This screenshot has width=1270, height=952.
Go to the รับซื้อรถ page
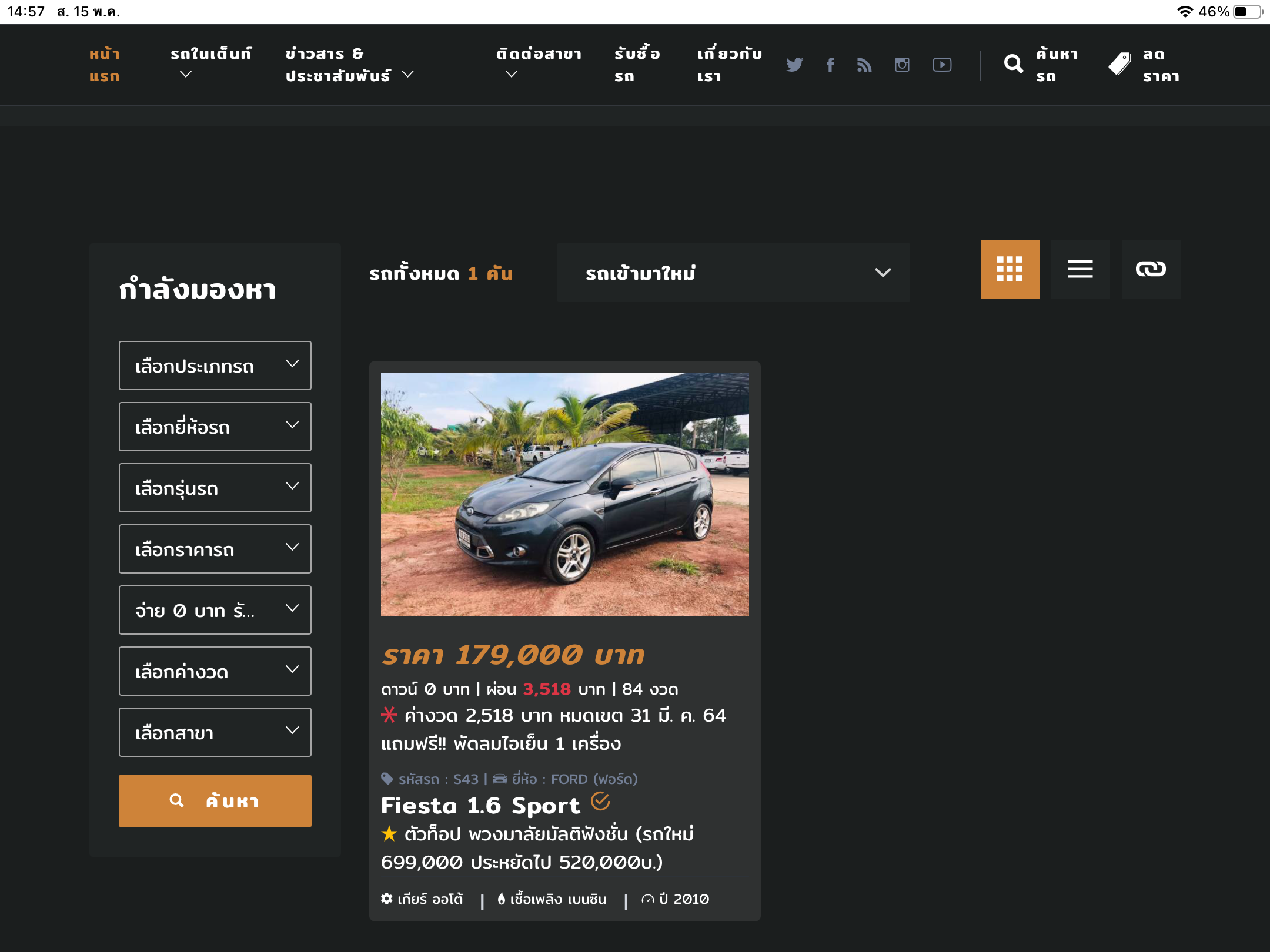(637, 65)
